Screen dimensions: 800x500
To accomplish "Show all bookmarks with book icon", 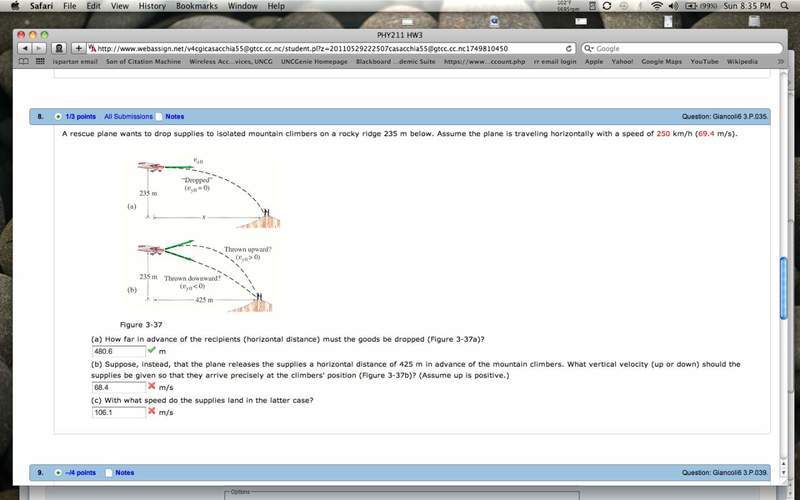I will pos(23,61).
